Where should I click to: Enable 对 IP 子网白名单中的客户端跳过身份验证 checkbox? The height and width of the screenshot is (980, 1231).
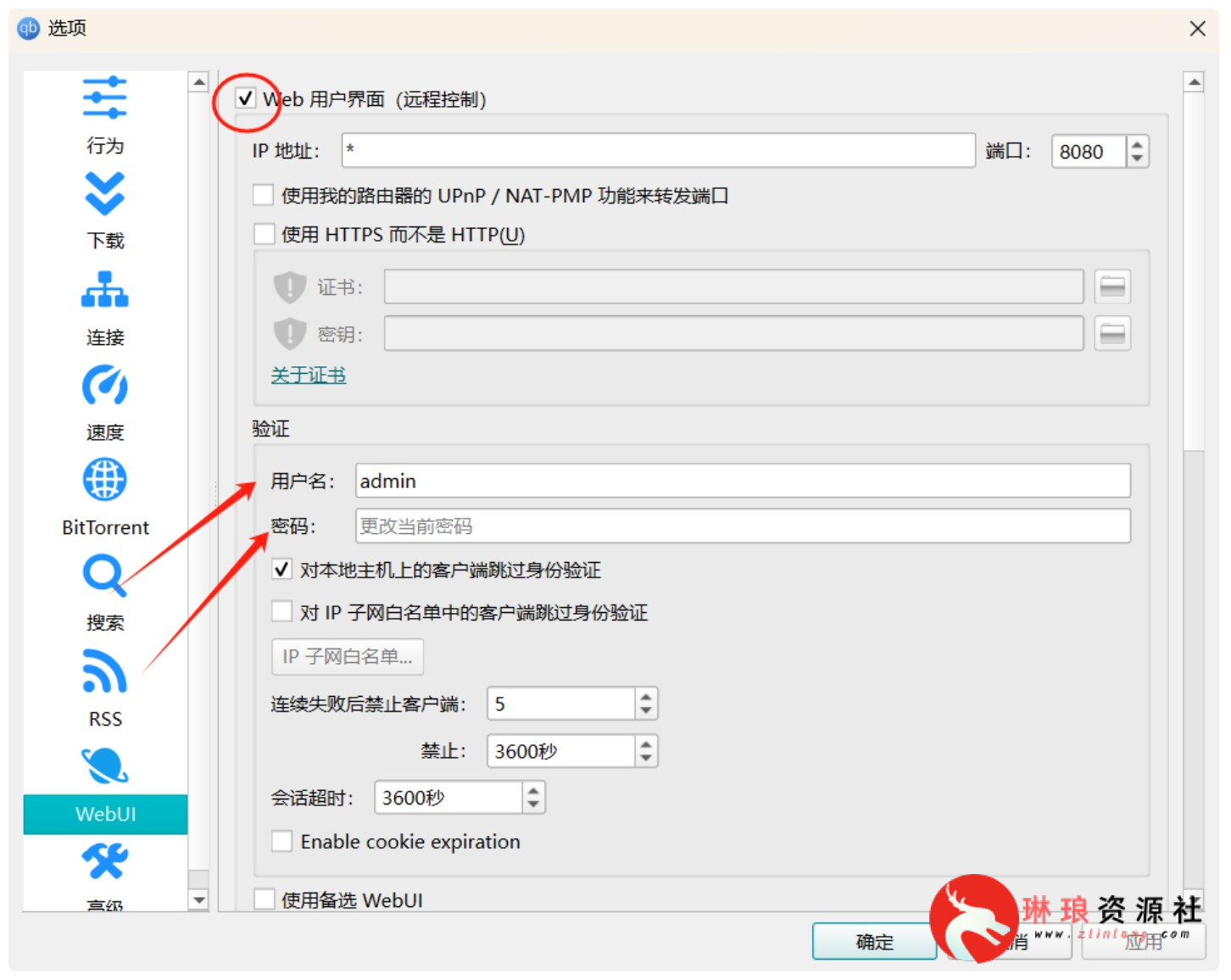click(x=281, y=611)
